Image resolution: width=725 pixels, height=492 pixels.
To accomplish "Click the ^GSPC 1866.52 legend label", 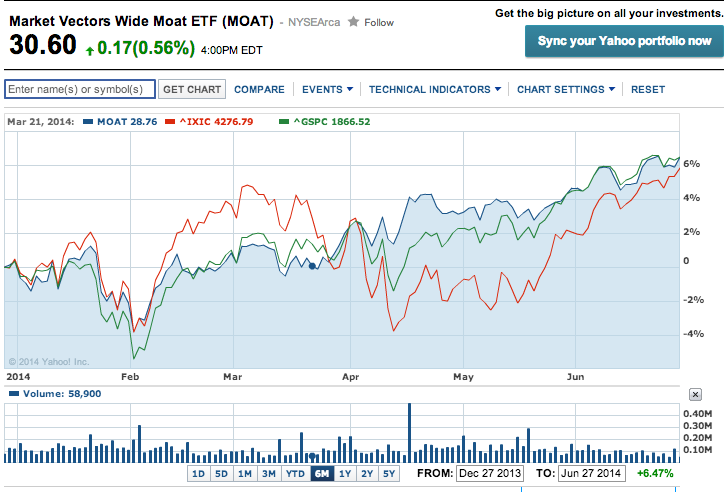I will coord(332,122).
